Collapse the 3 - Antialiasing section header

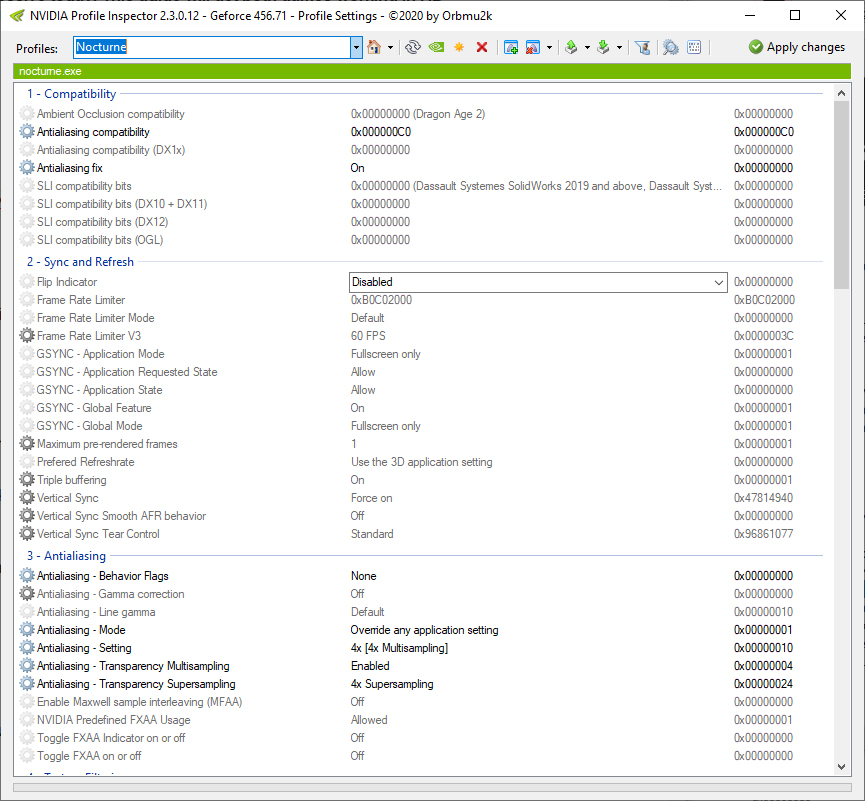pyautogui.click(x=66, y=556)
